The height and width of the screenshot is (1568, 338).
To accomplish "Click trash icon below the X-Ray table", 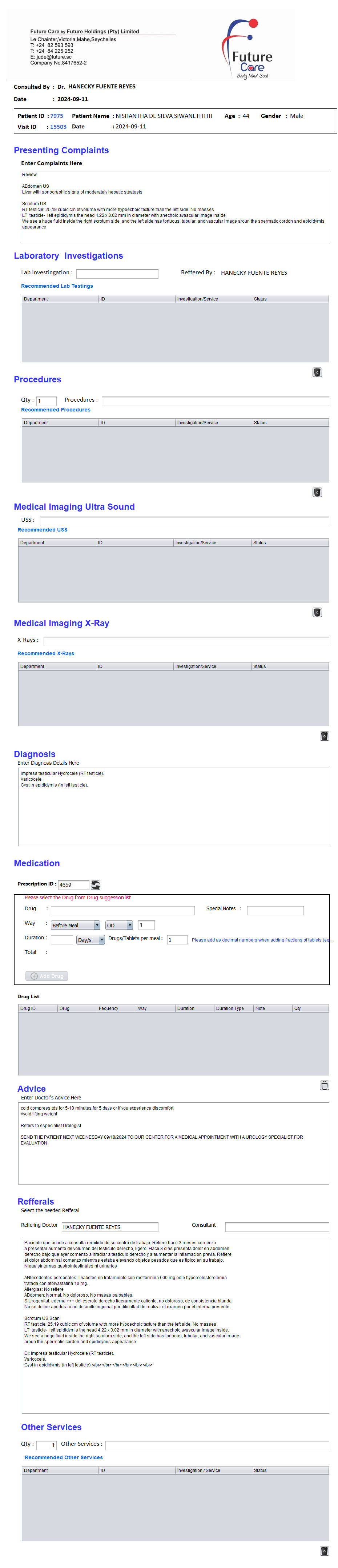I will click(324, 735).
